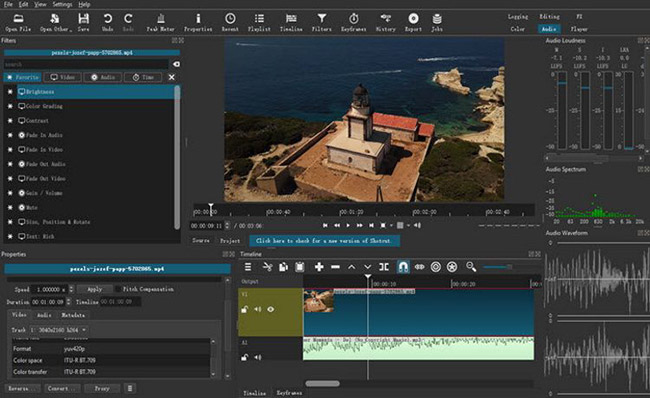Switch to the Metadata tab
Image resolution: width=650 pixels, height=398 pixels.
[x=73, y=315]
